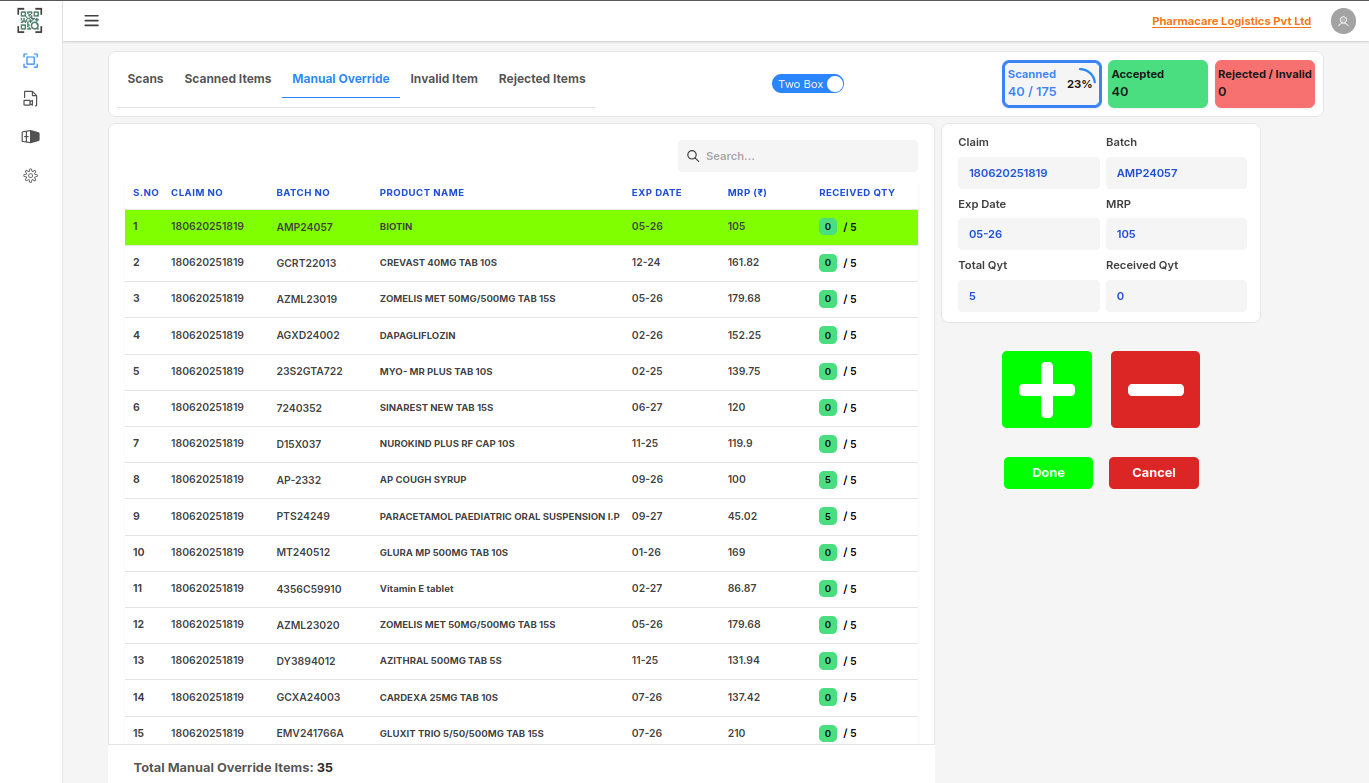Select the scan frame sidebar icon
The image size is (1369, 783).
(30, 61)
